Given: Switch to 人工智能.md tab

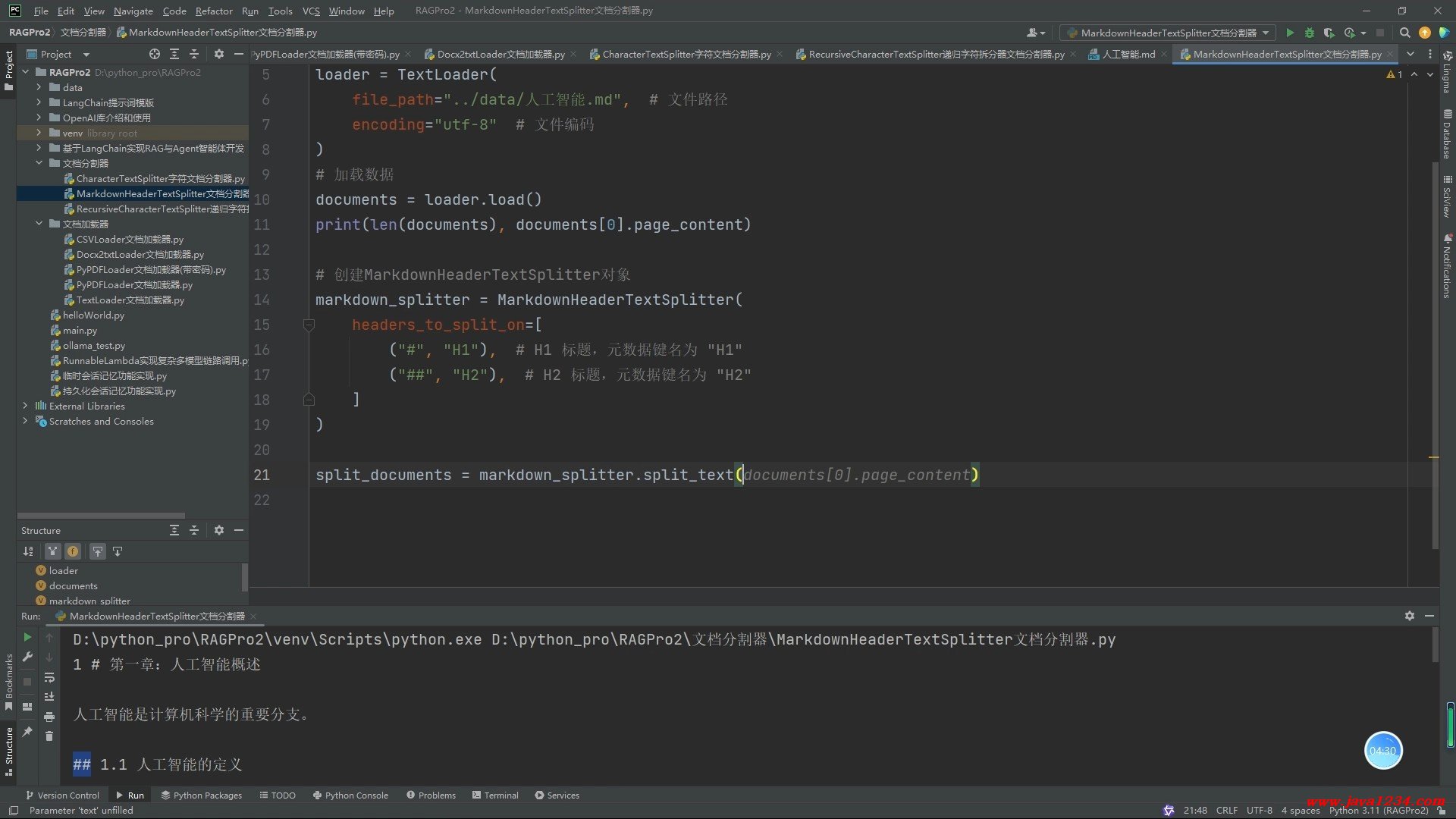Looking at the screenshot, I should [x=1128, y=54].
